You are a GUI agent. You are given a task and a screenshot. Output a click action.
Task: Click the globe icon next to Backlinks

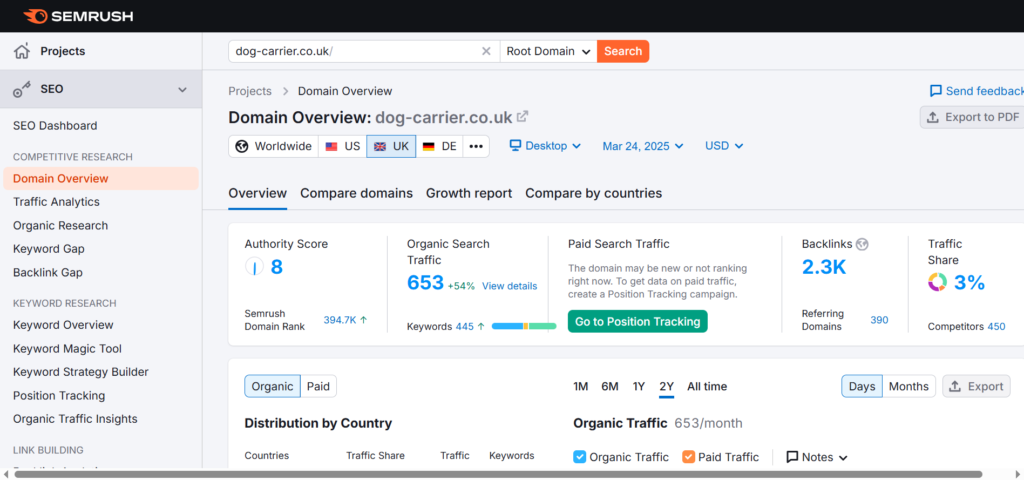point(862,244)
